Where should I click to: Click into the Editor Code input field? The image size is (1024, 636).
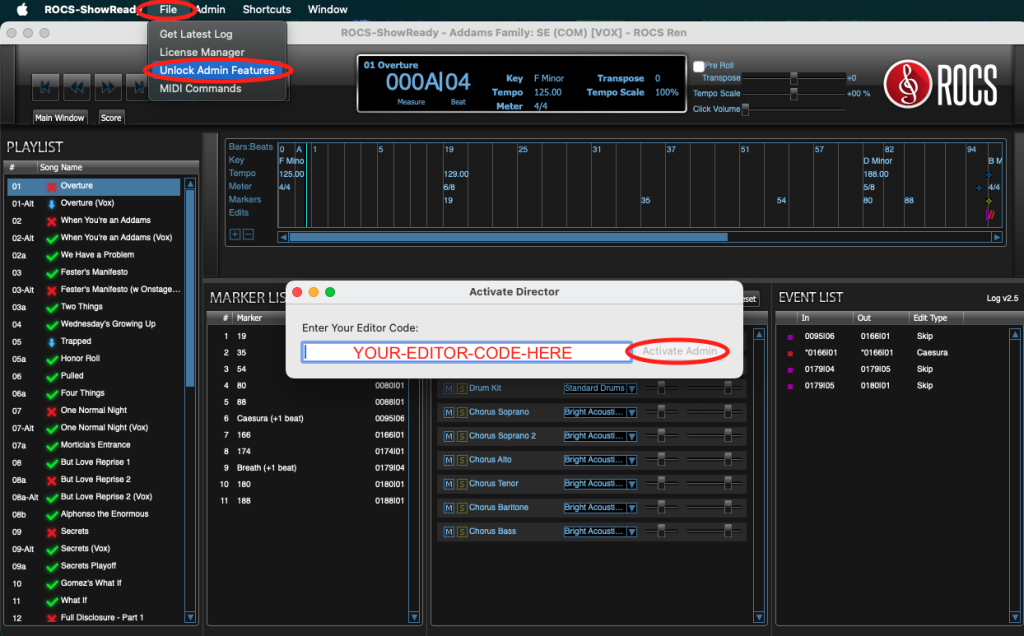pos(466,352)
